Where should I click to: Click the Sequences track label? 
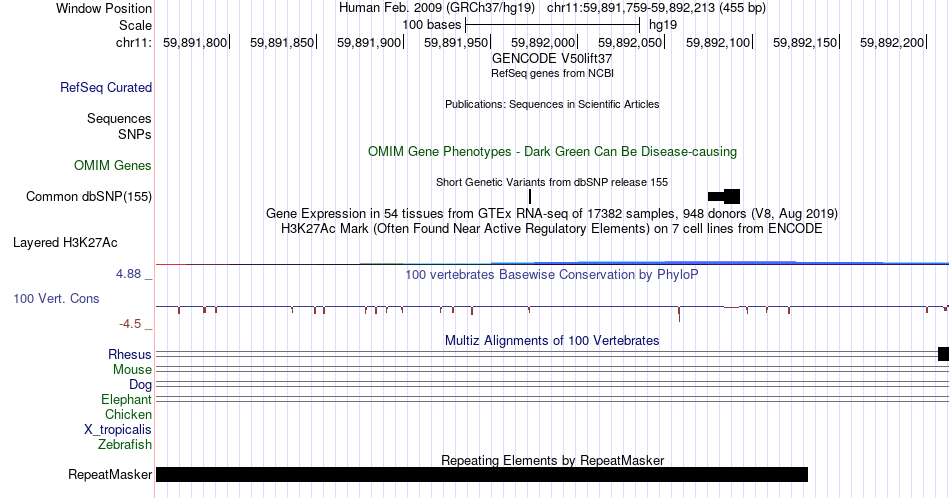119,118
